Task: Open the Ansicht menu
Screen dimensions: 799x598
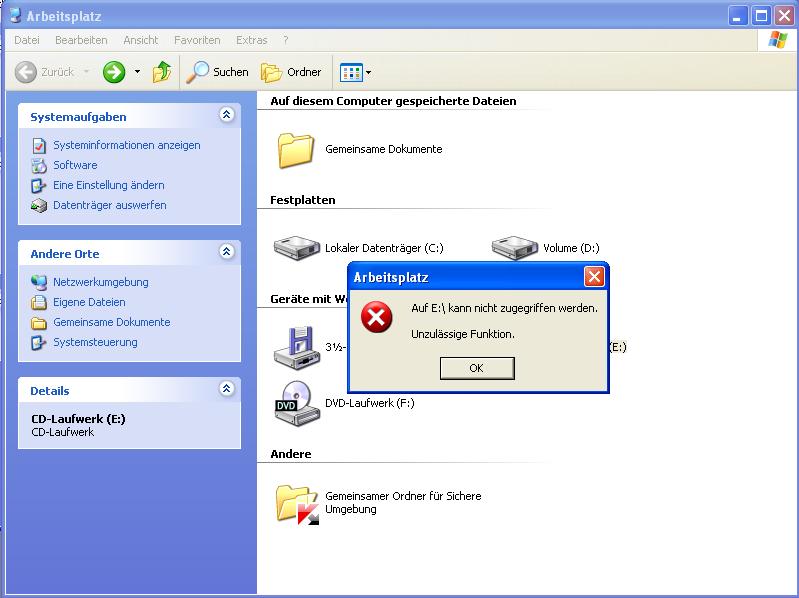Action: pos(141,40)
